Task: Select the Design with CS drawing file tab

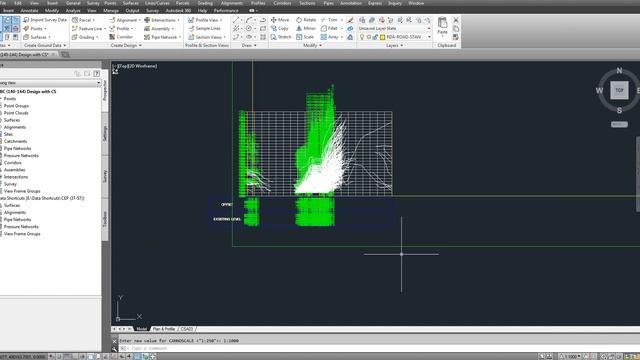Action: pos(27,54)
